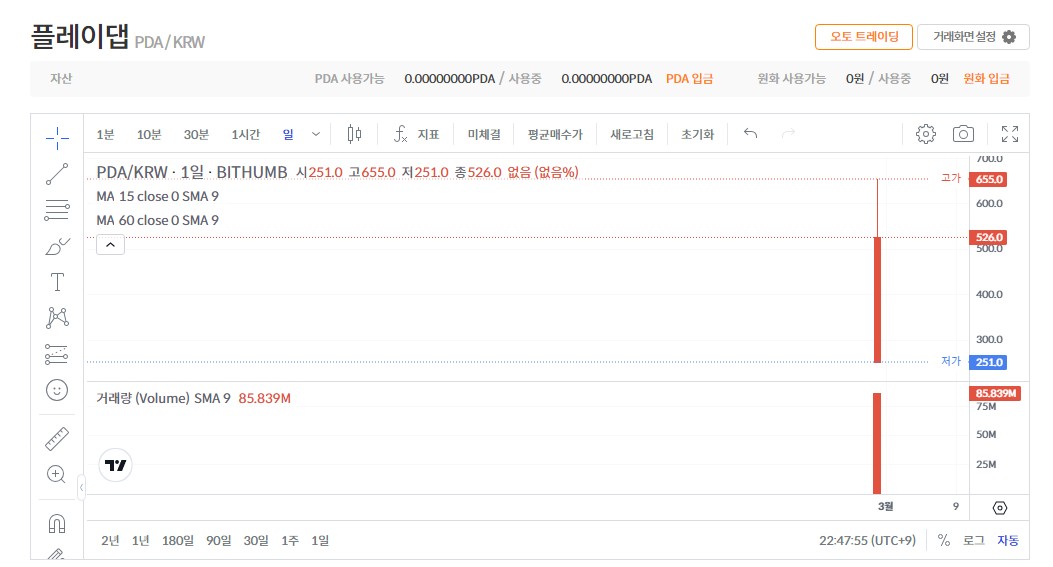This screenshot has height=567, width=1053.
Task: Click the red volume bar
Action: pyautogui.click(x=877, y=443)
